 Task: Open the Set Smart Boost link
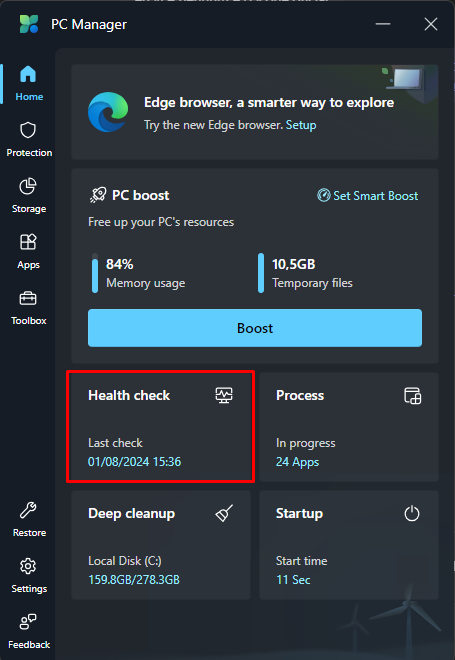point(367,195)
